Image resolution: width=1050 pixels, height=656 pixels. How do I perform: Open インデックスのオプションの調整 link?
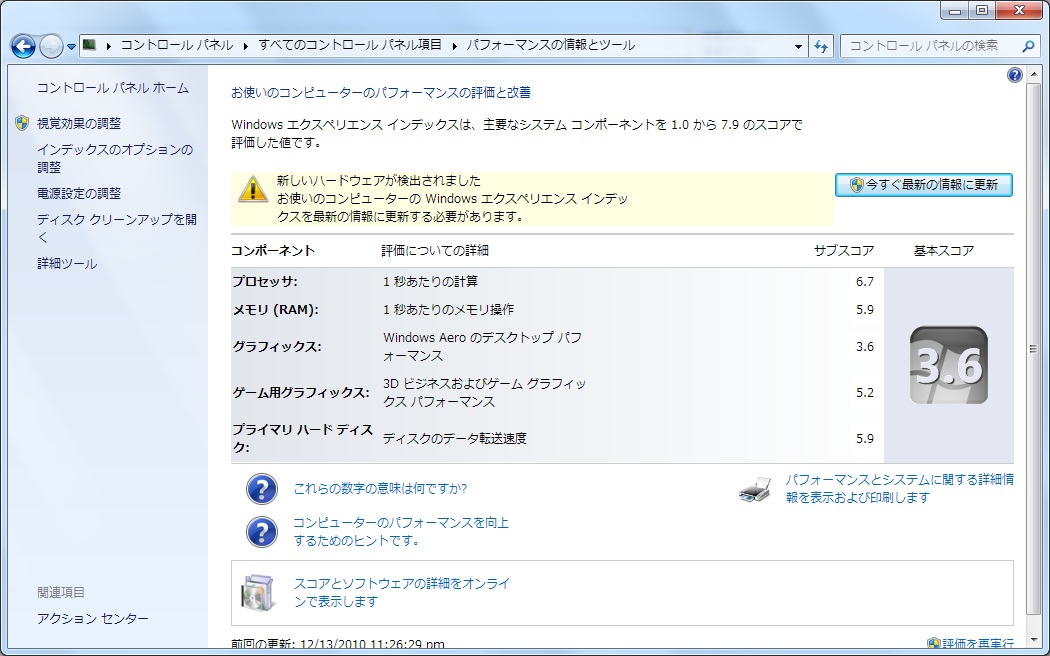[x=115, y=159]
